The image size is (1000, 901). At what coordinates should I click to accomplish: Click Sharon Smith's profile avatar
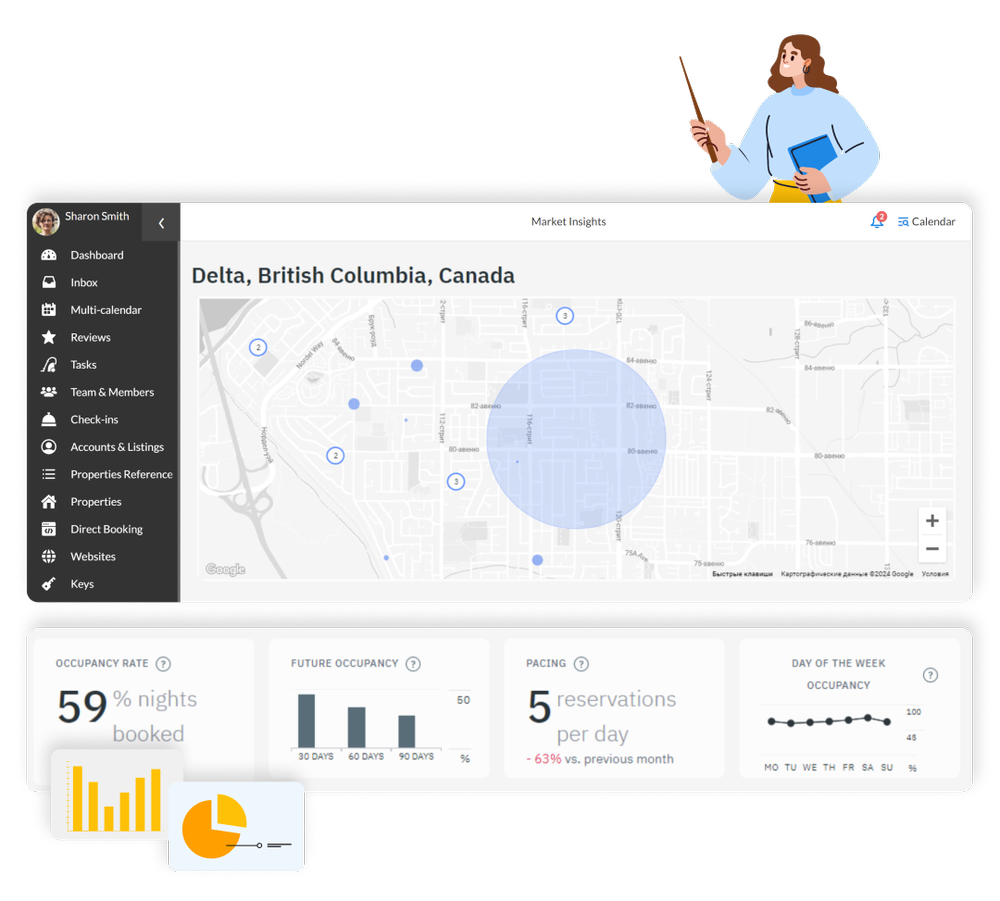pyautogui.click(x=46, y=221)
